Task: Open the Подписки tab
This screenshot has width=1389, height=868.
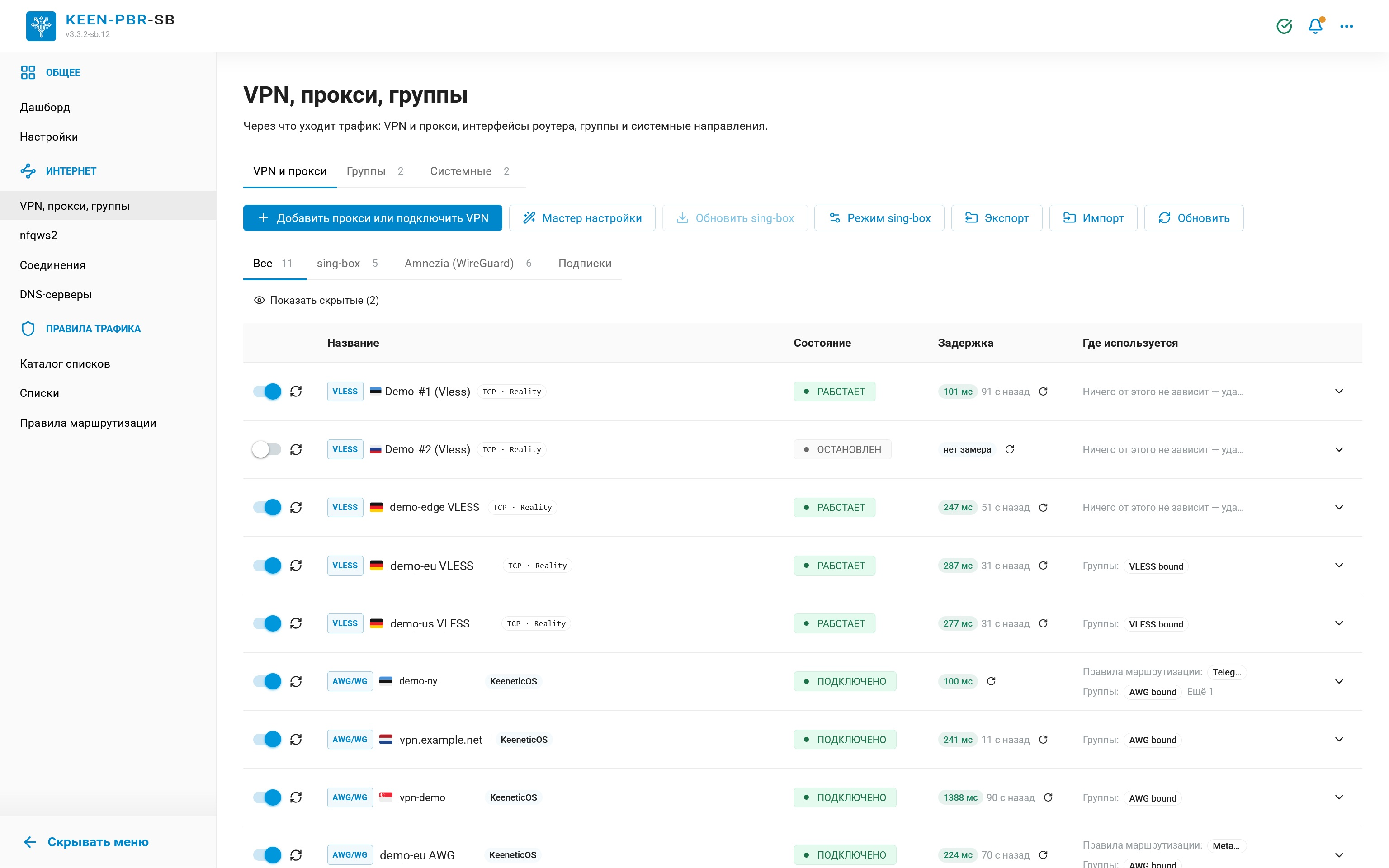Action: click(584, 263)
